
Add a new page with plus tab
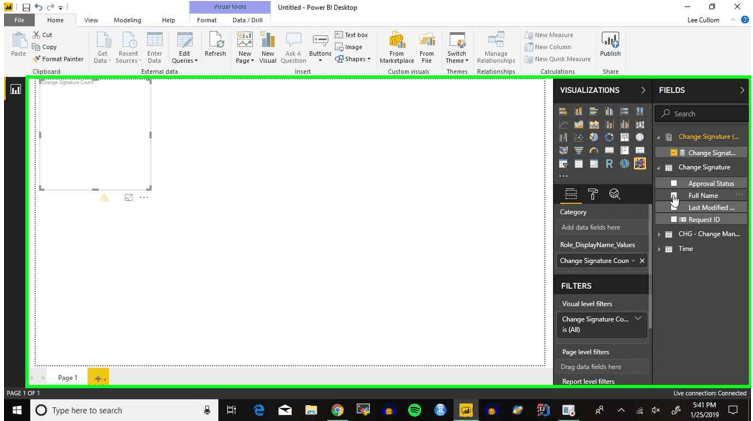98,378
